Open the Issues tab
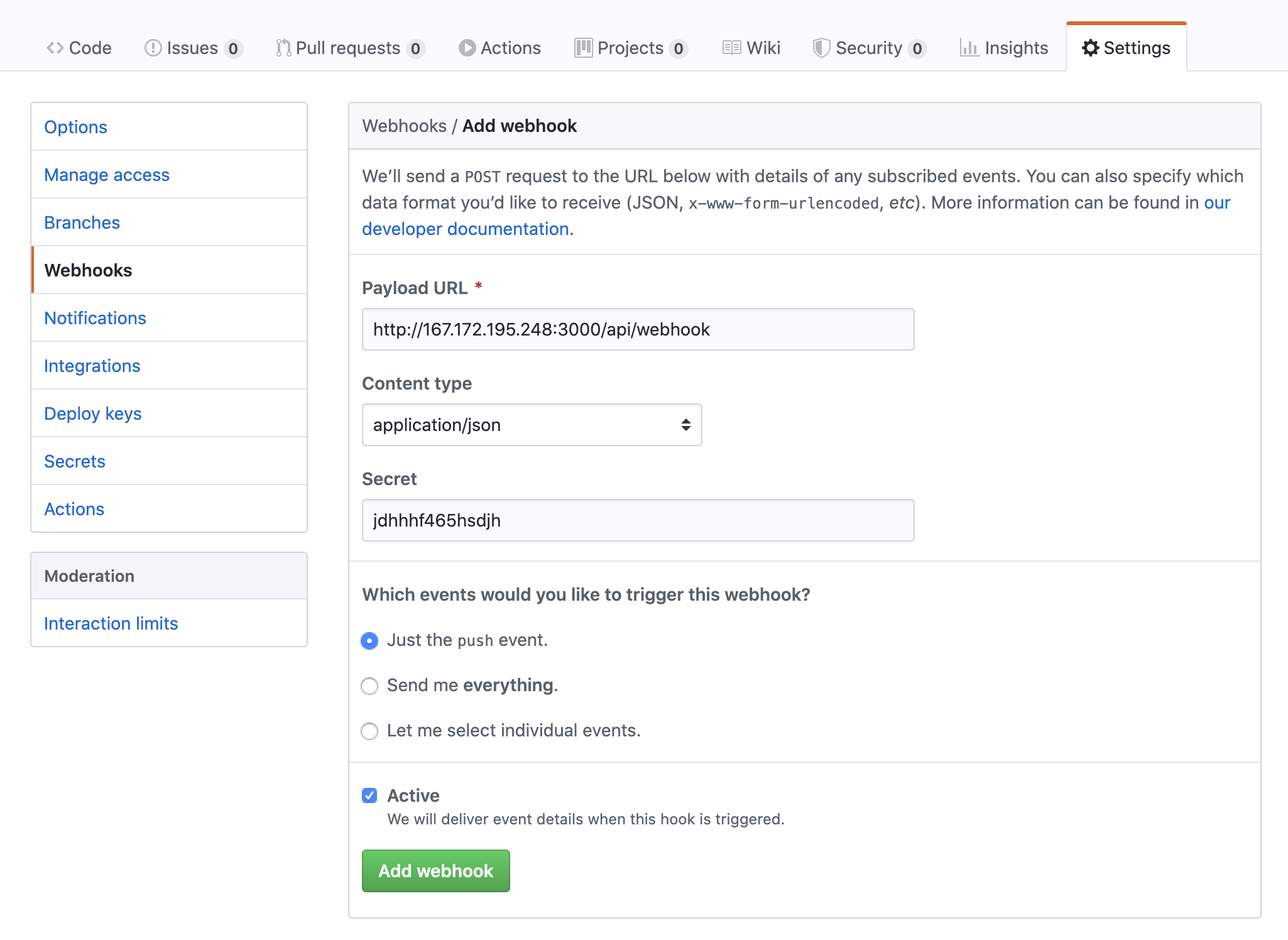The height and width of the screenshot is (940, 1288). click(194, 48)
